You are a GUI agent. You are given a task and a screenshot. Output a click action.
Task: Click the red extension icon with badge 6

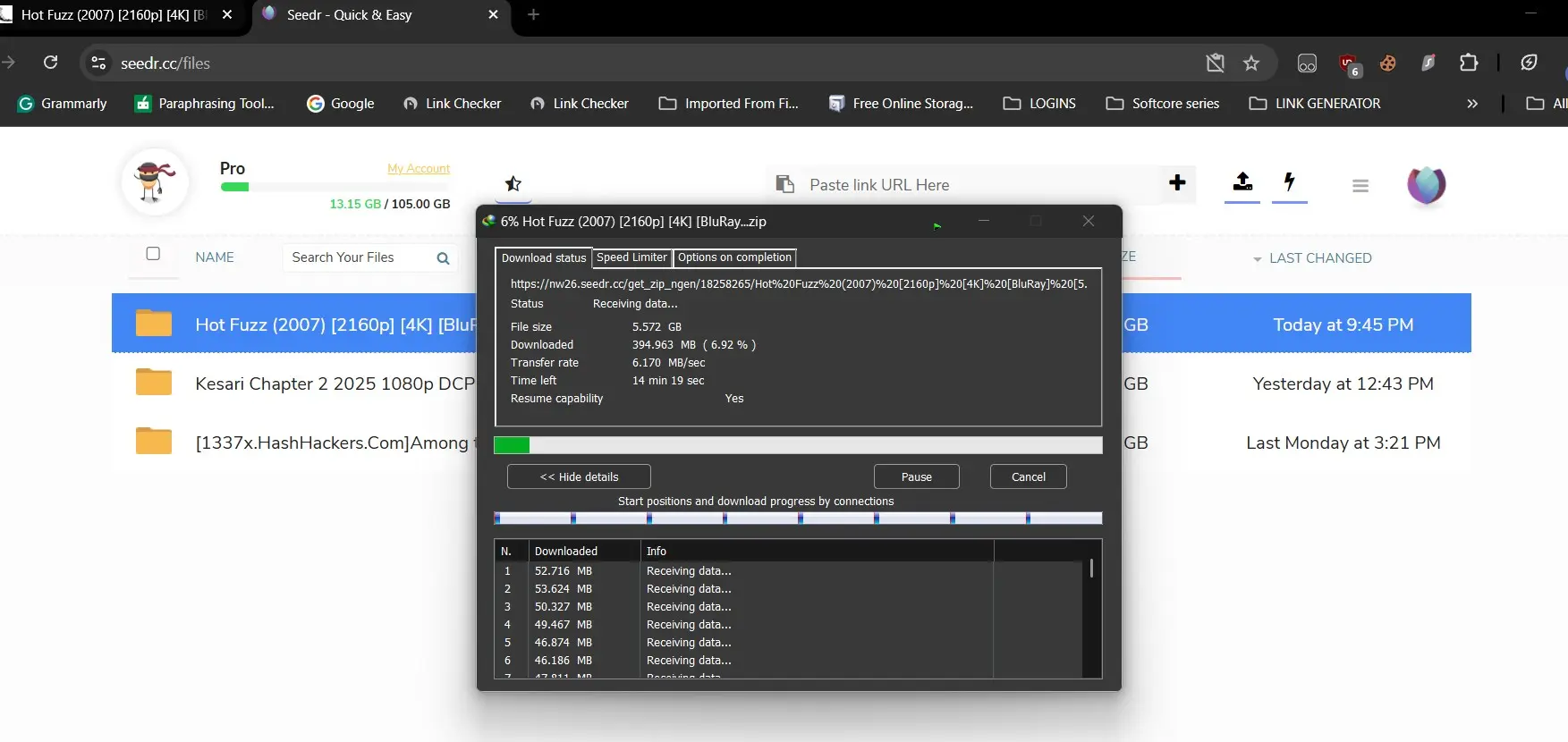pyautogui.click(x=1350, y=64)
